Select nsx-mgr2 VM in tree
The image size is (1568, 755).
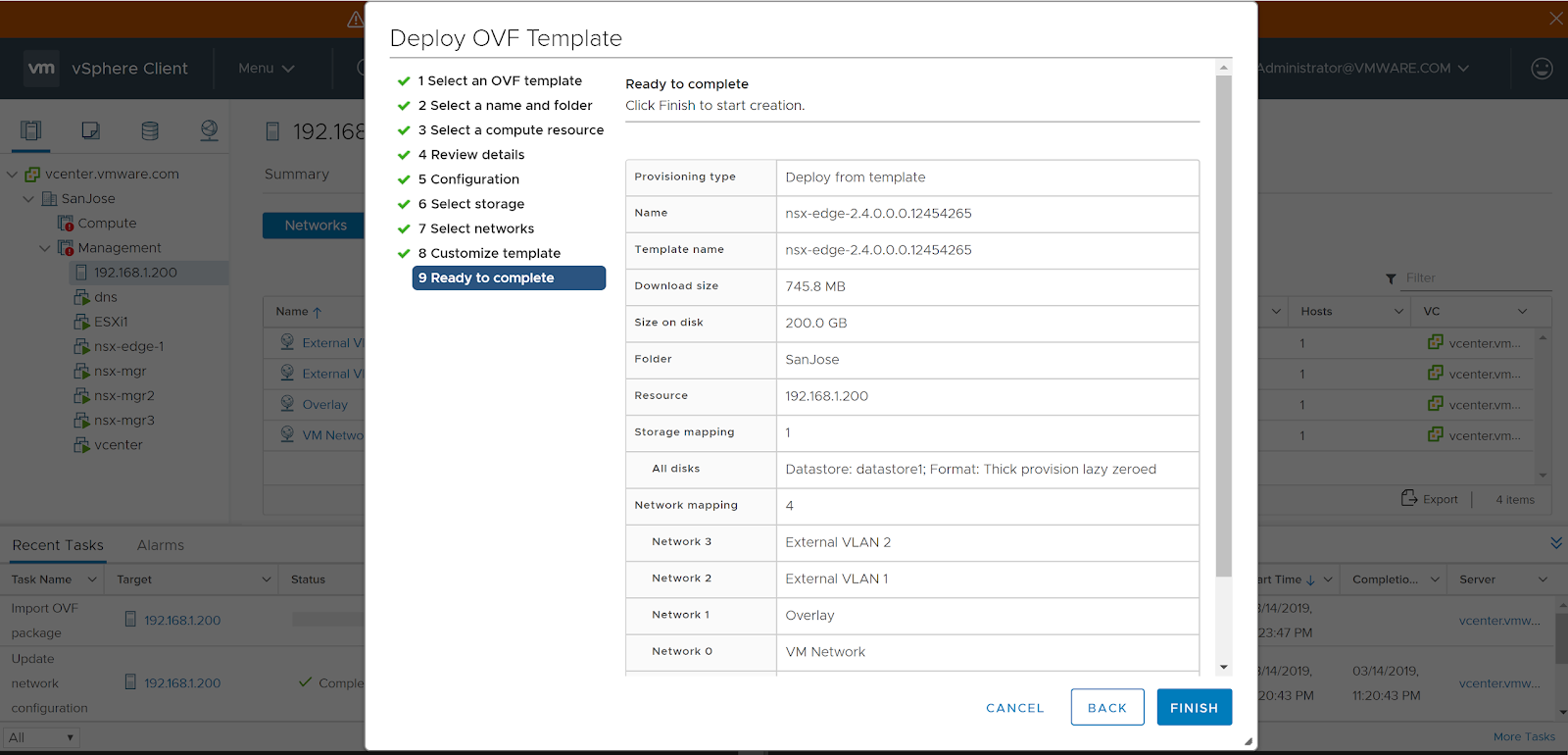(x=123, y=395)
